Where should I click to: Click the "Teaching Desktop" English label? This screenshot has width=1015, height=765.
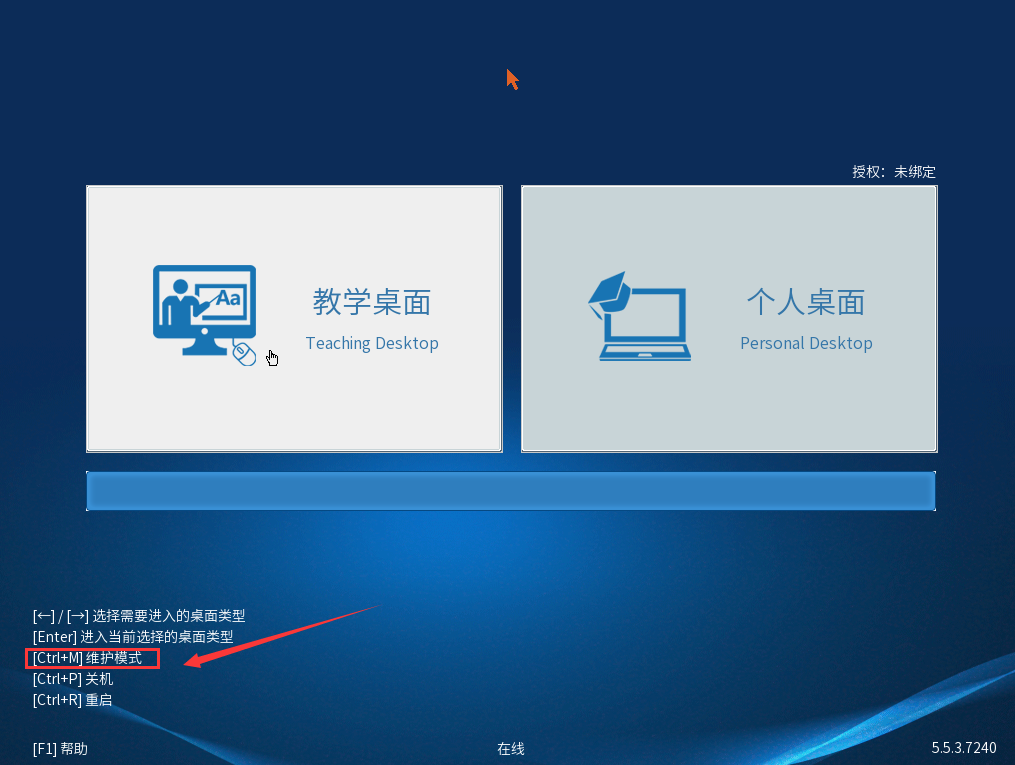(x=372, y=343)
